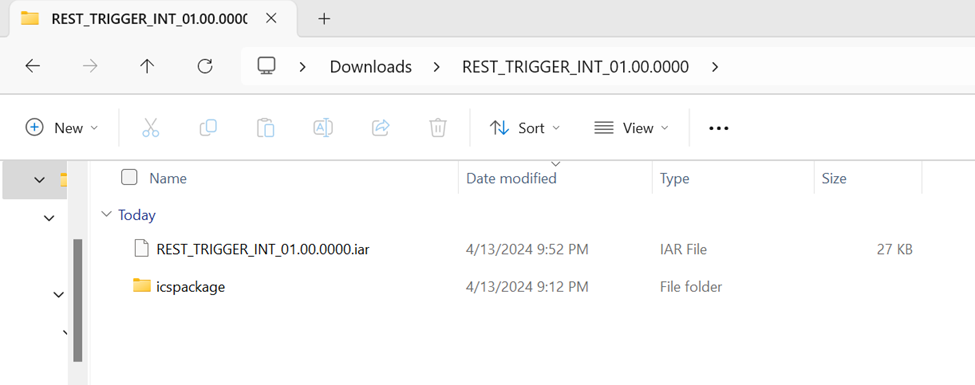This screenshot has width=975, height=385.
Task: Click the Share icon in toolbar
Action: pyautogui.click(x=380, y=128)
